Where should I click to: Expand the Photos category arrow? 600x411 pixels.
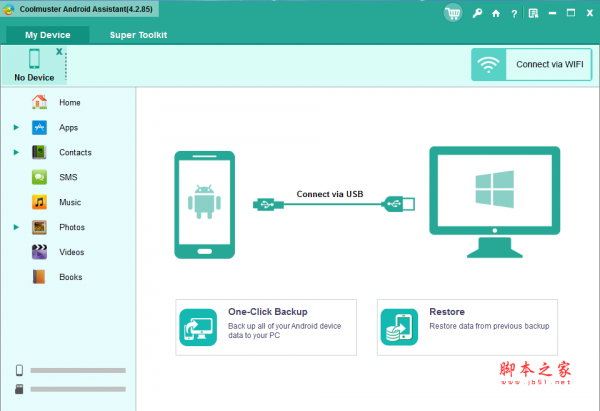point(16,227)
